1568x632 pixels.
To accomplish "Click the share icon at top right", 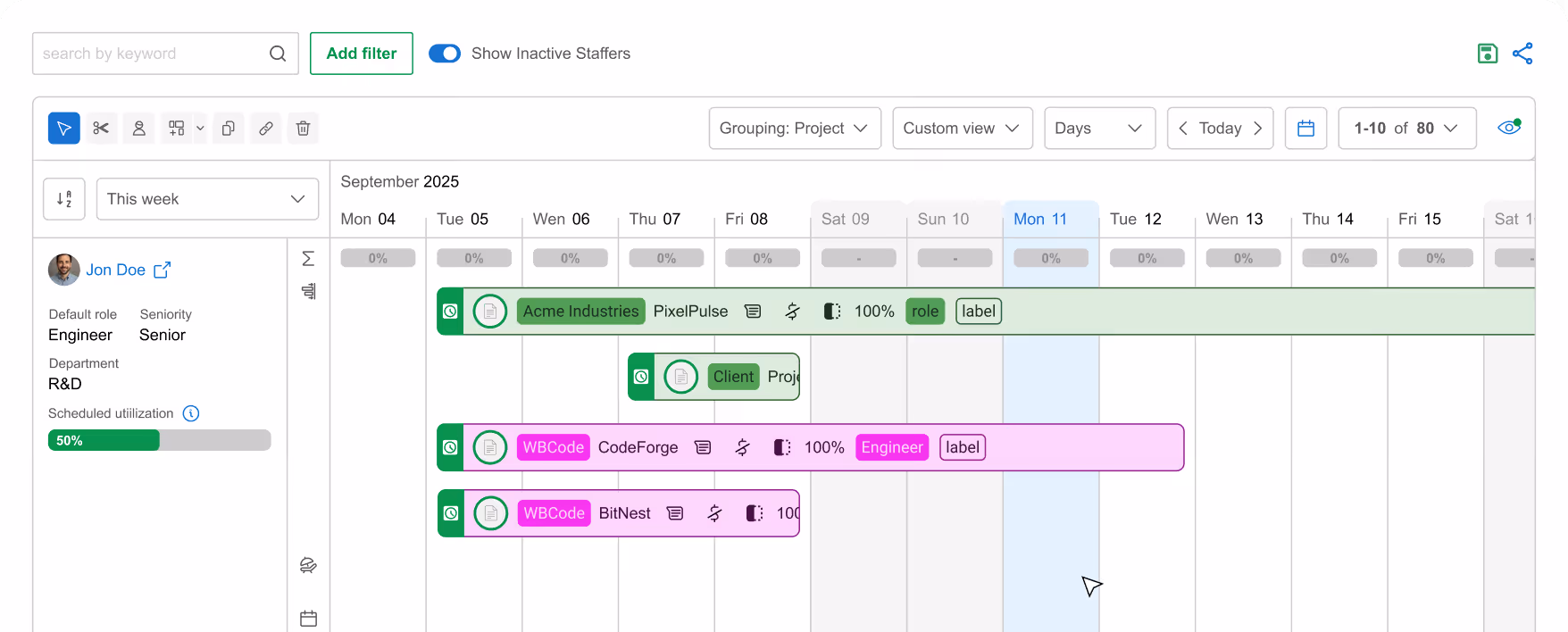I will tap(1522, 54).
